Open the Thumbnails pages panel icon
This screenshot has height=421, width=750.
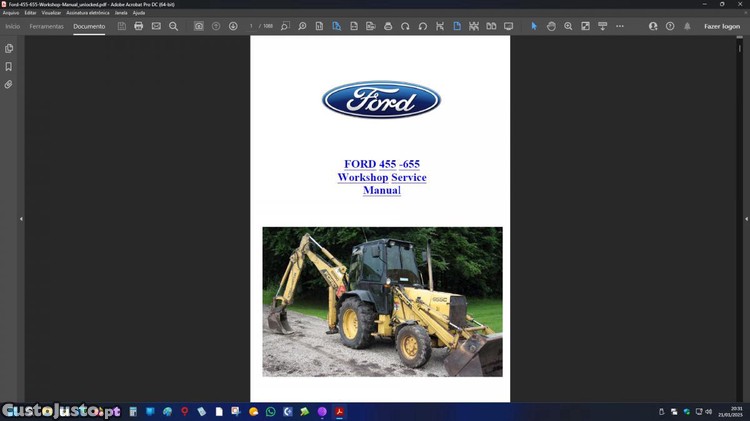[9, 48]
